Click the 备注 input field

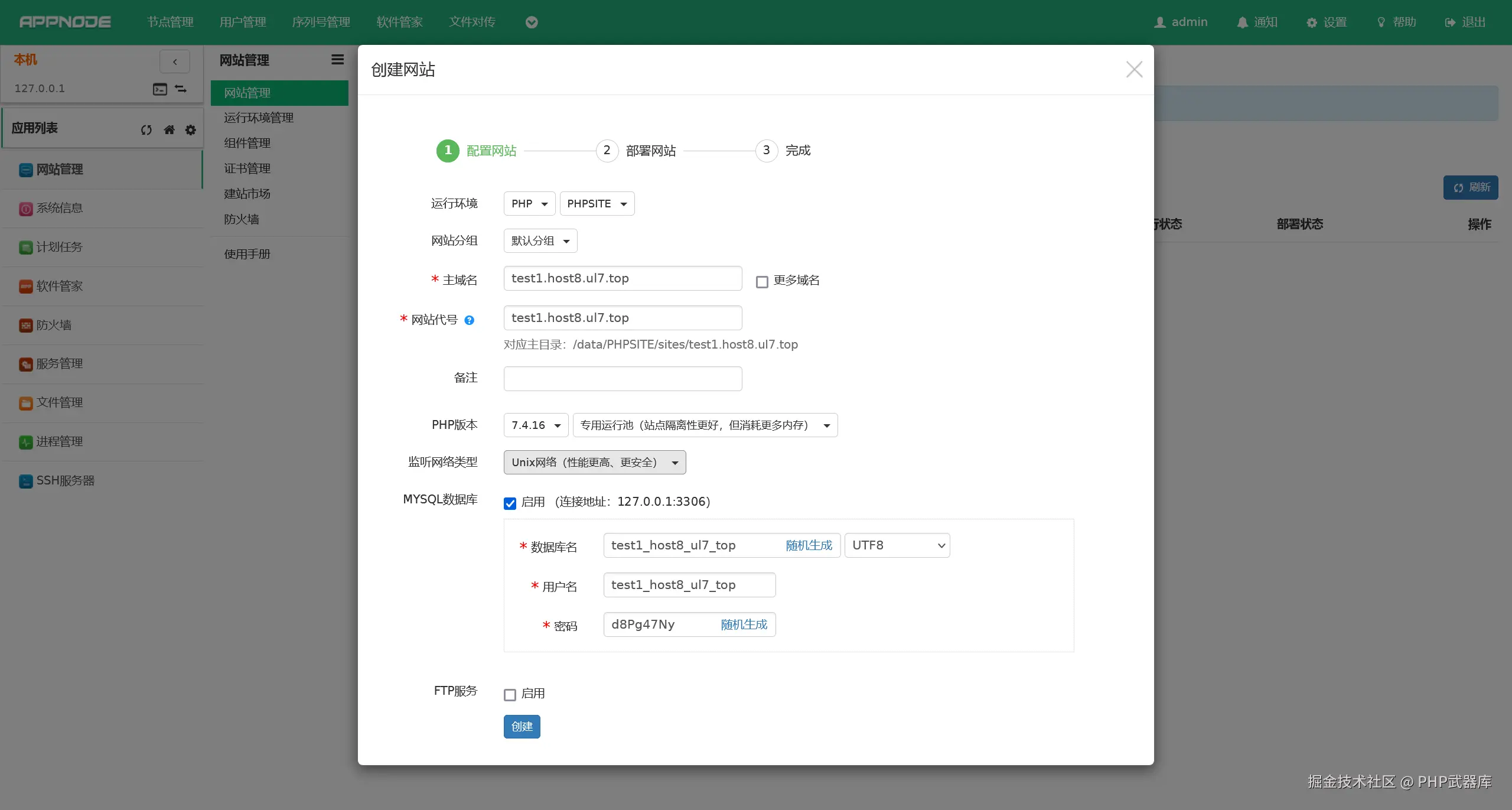click(x=623, y=379)
